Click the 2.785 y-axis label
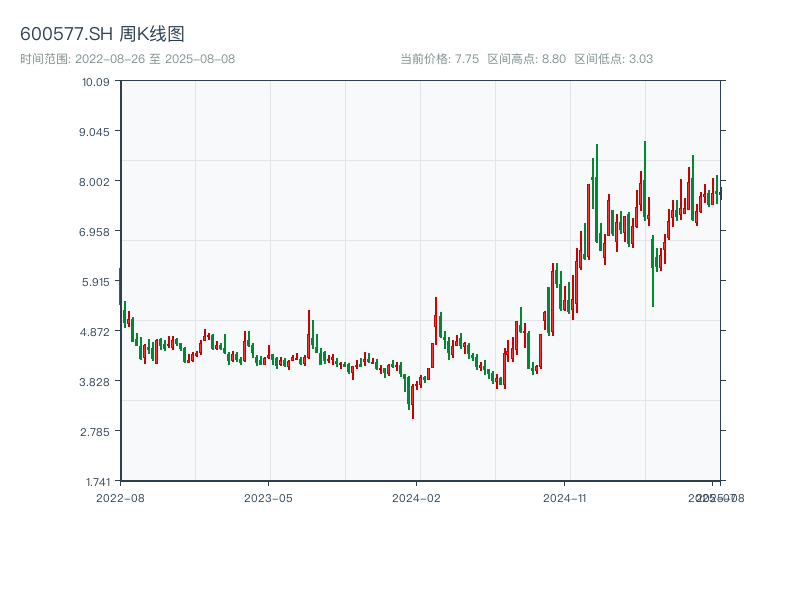This screenshot has height=600, width=800. 95,432
